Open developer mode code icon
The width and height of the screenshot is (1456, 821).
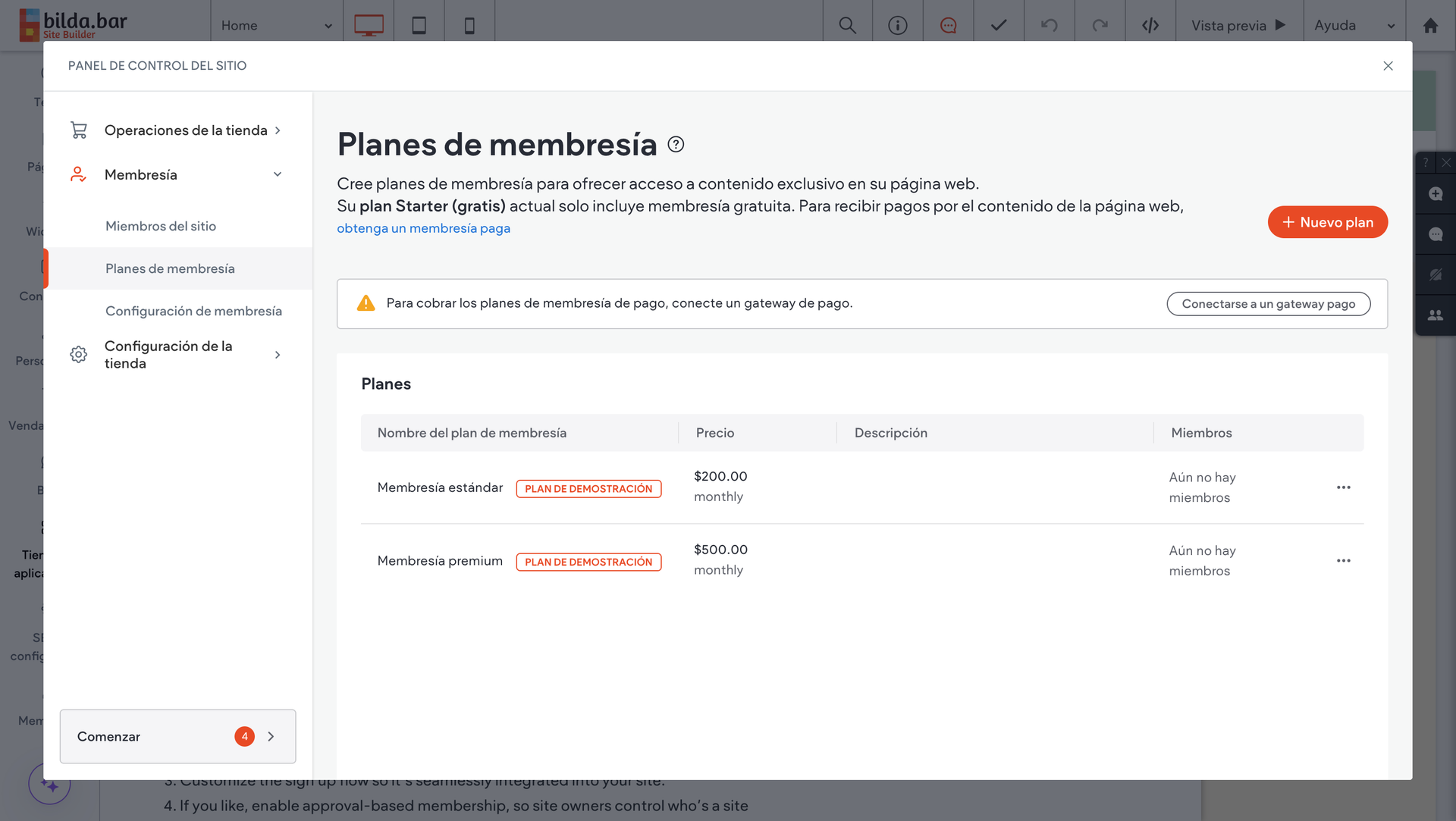1150,25
